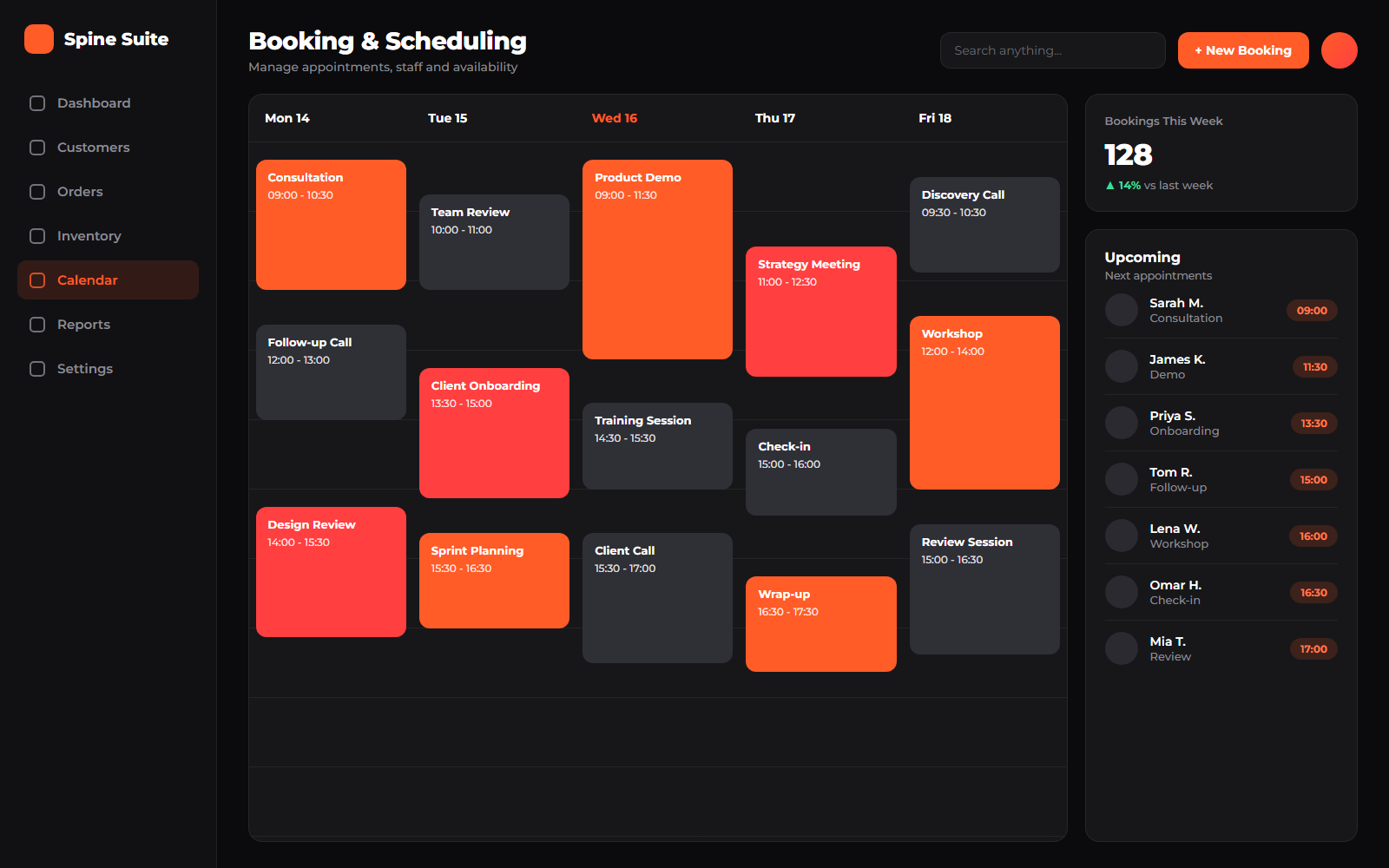Viewport: 1389px width, 868px height.
Task: Click Tom R. avatar in Upcoming
Action: [1122, 479]
